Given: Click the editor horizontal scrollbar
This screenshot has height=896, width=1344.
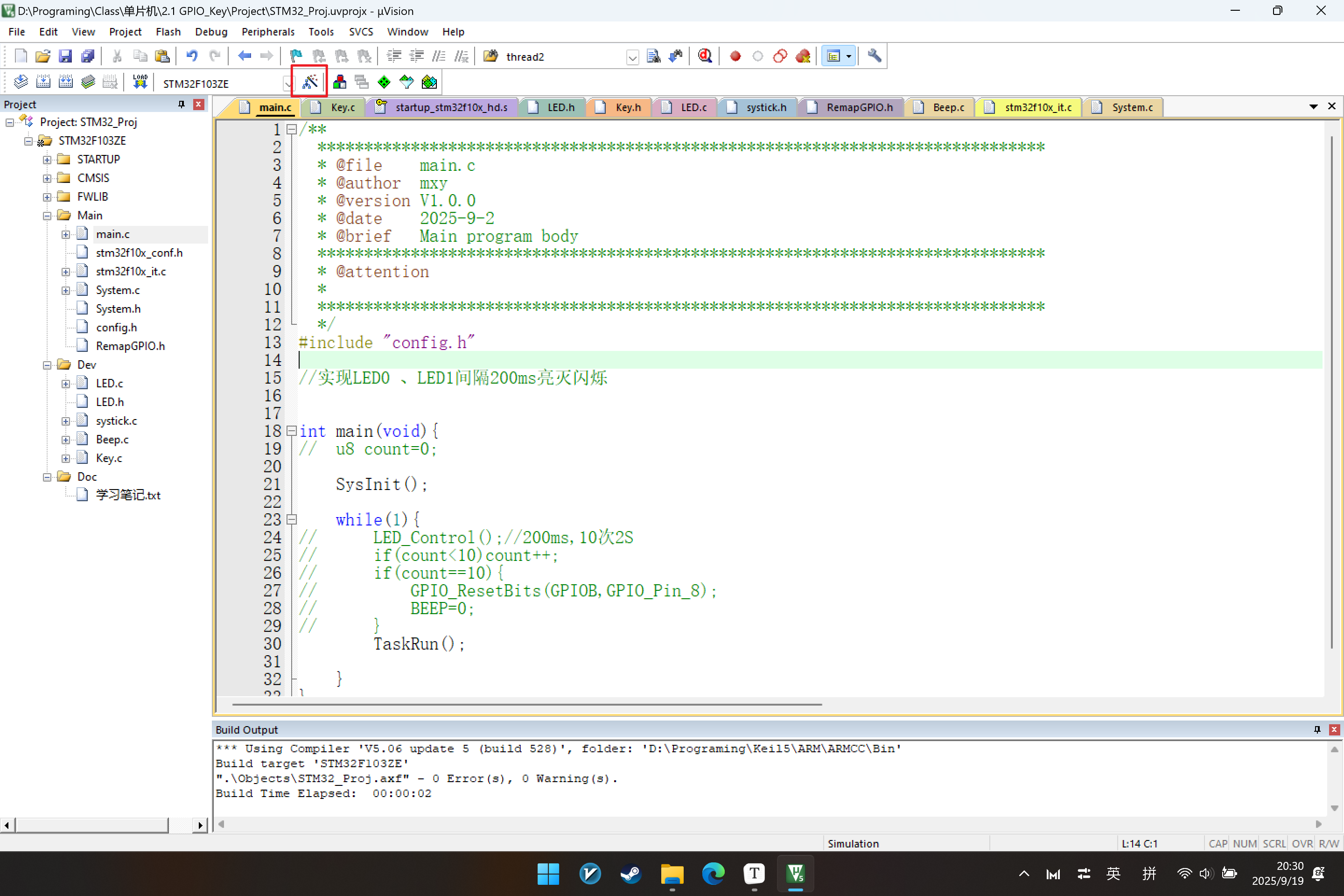Looking at the screenshot, I should (x=527, y=704).
